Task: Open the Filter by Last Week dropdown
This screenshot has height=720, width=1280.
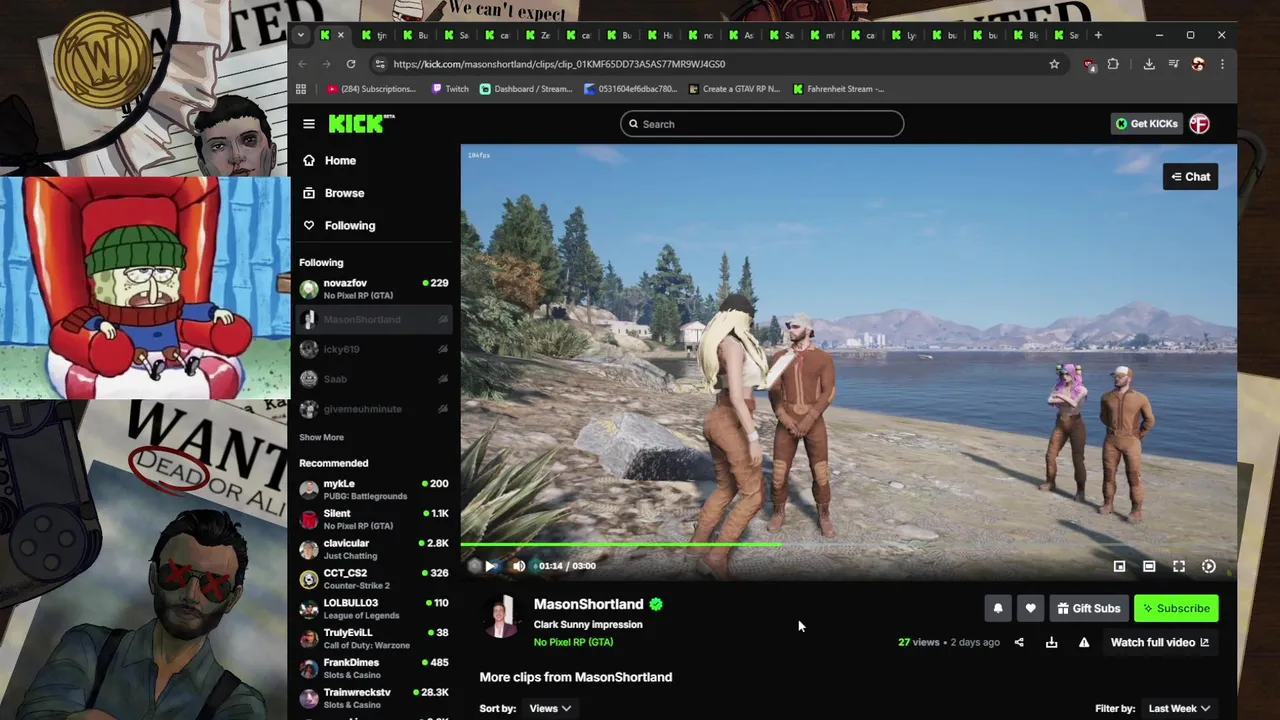Action: [1180, 709]
